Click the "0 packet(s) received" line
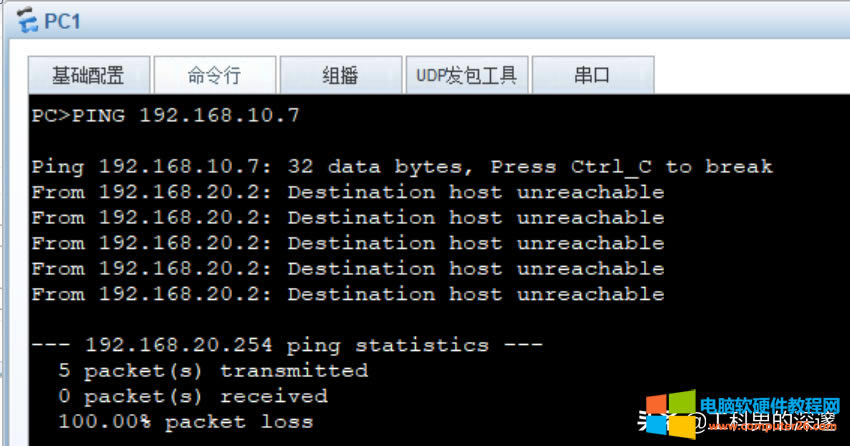 click(192, 396)
